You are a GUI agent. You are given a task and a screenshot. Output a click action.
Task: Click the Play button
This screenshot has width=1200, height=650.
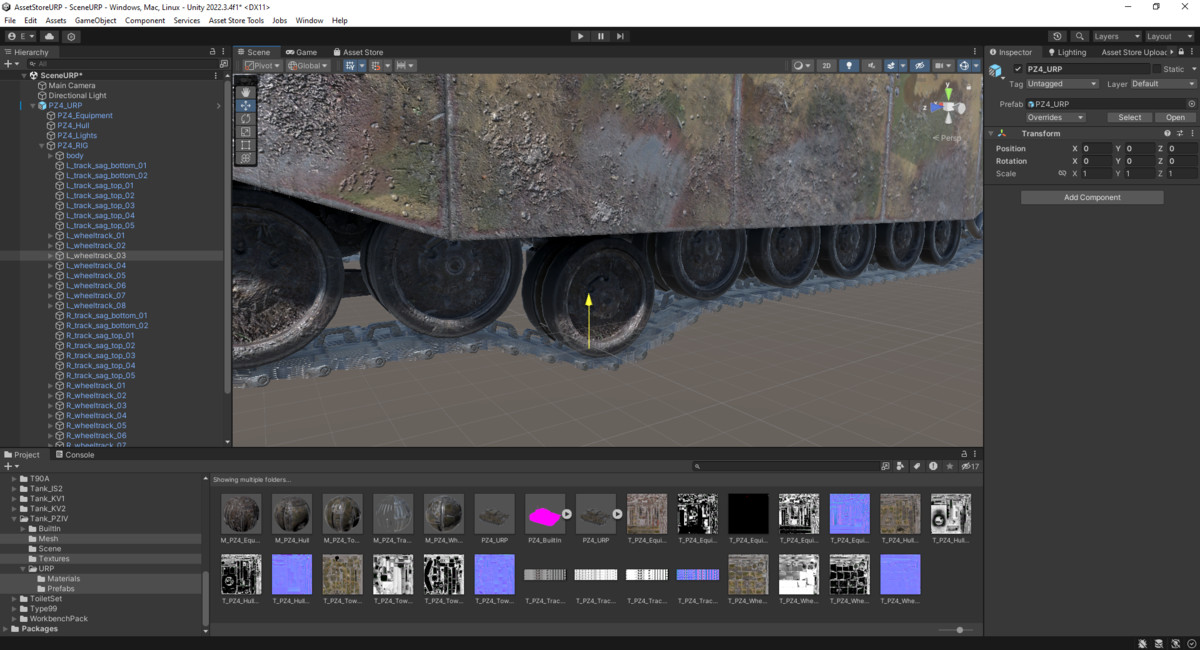click(580, 36)
